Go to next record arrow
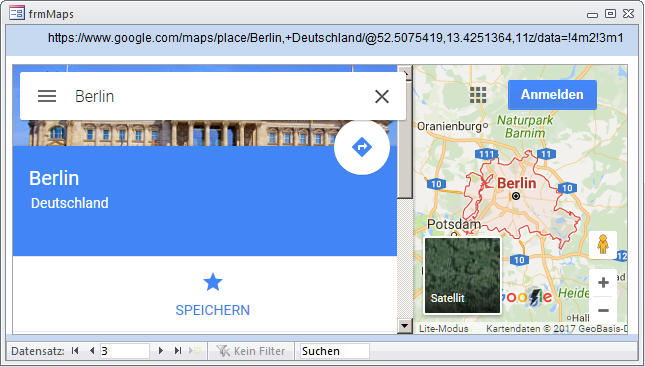645x367 pixels. [x=161, y=351]
